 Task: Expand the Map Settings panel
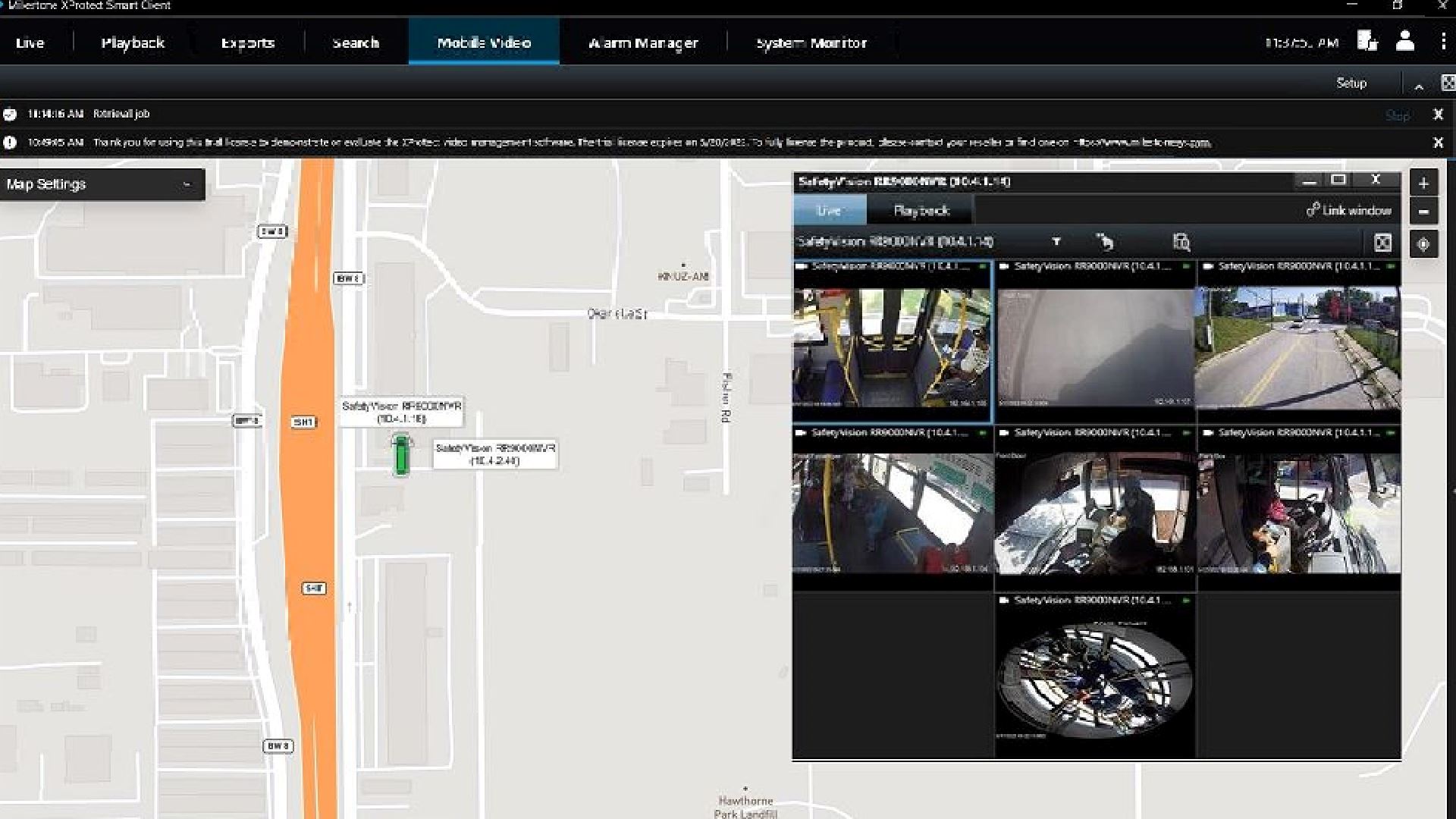coord(102,184)
